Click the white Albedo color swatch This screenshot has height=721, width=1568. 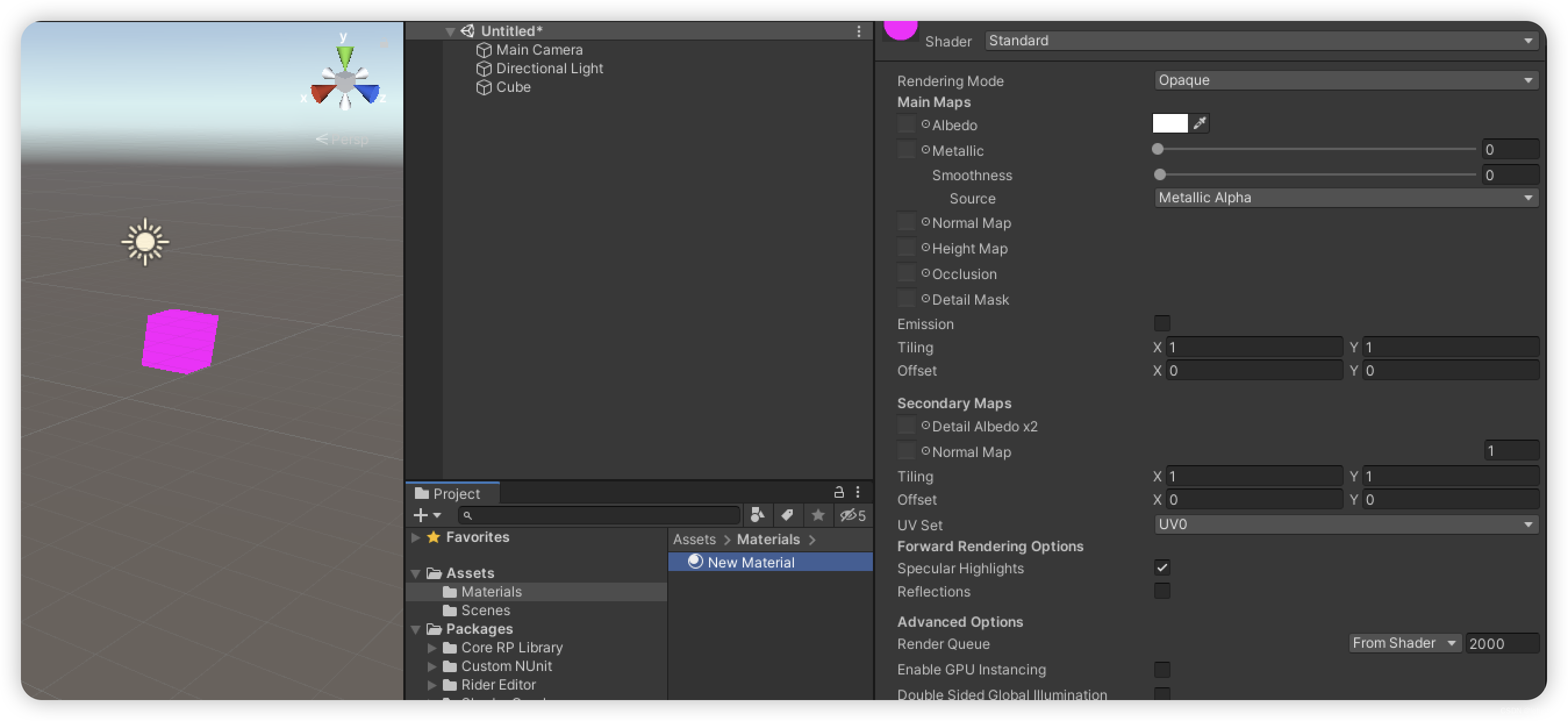point(1169,123)
